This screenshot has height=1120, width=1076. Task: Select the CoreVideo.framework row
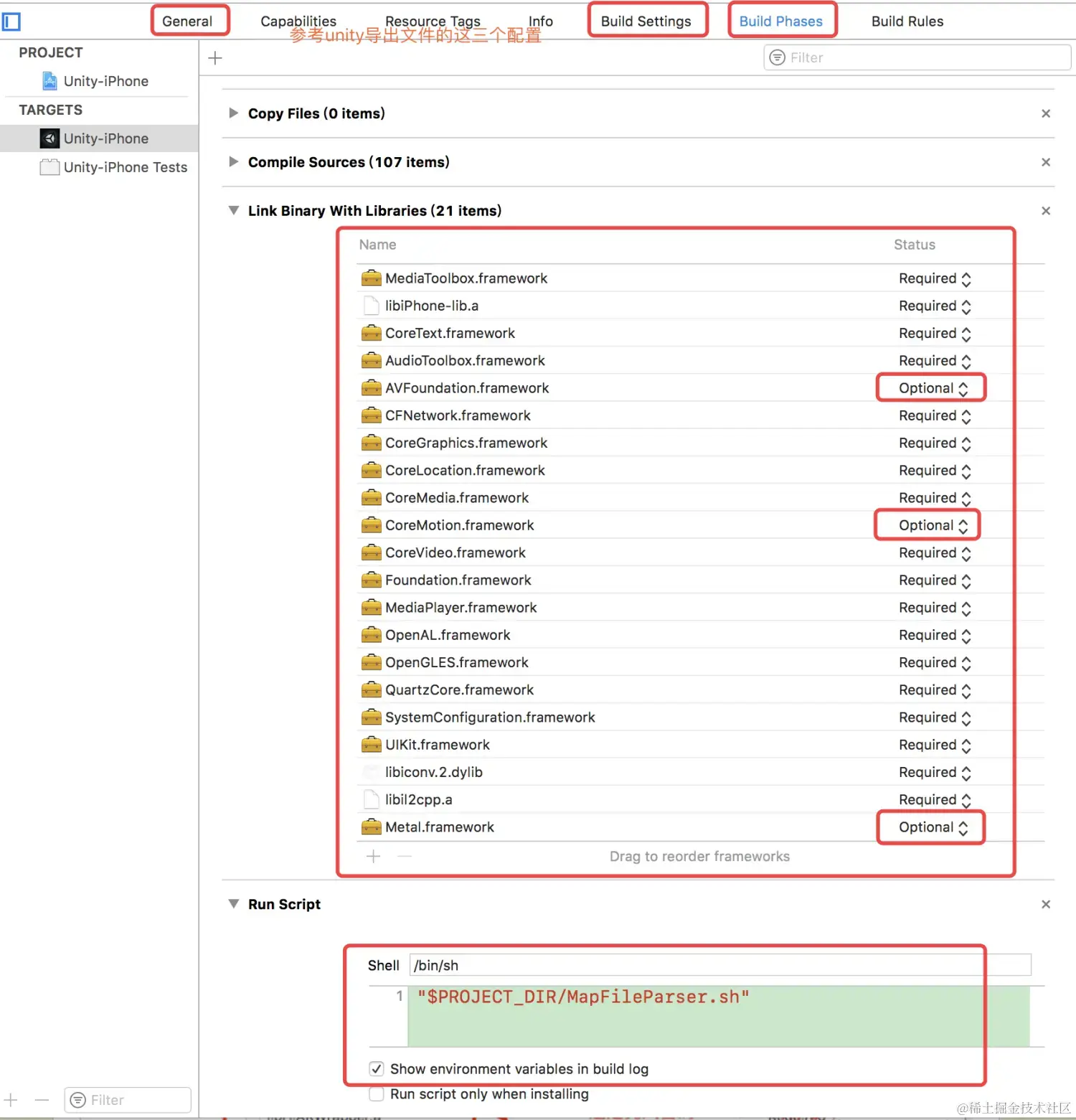[x=701, y=552]
